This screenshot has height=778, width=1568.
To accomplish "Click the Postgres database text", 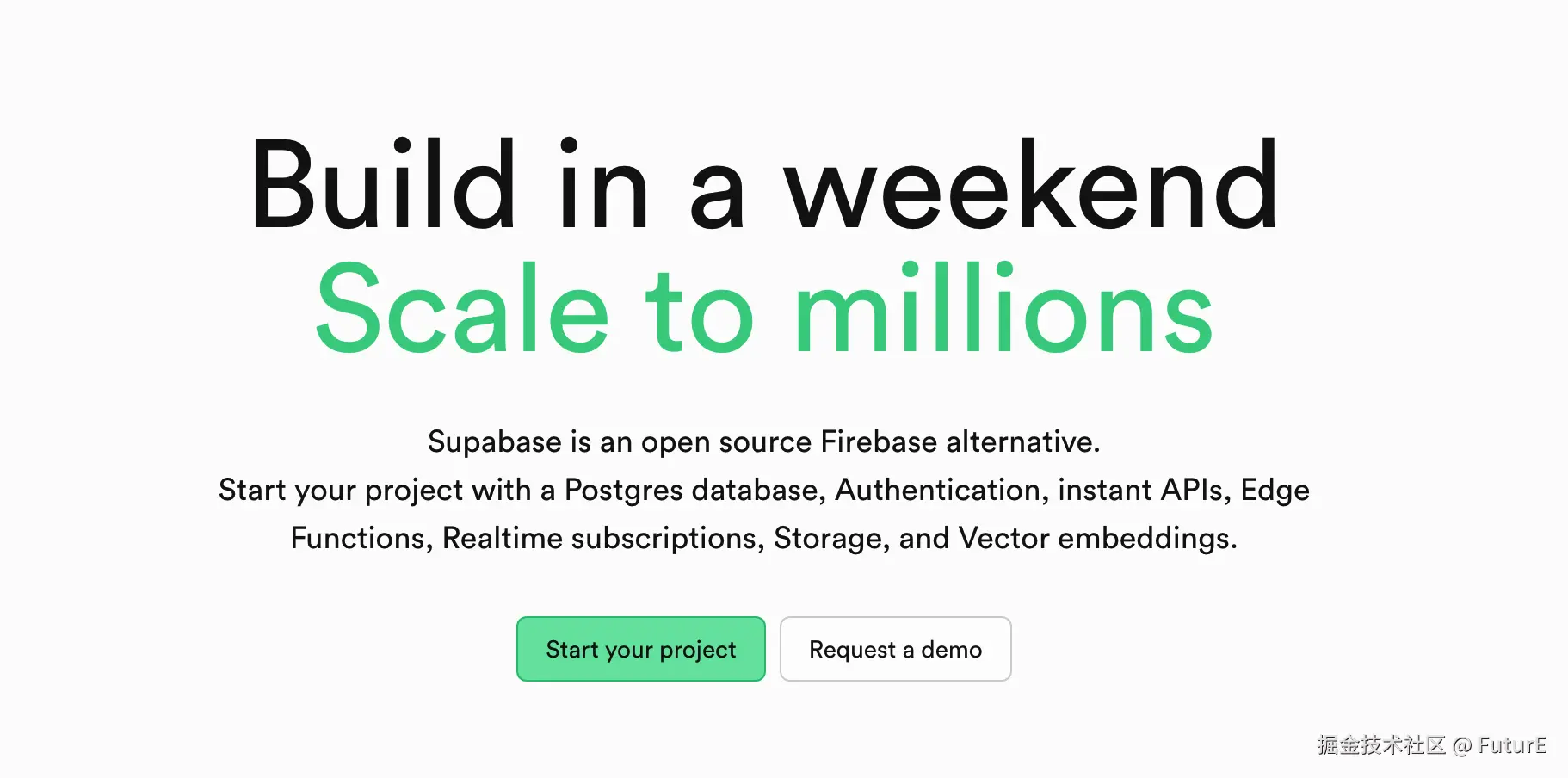I will click(x=694, y=491).
